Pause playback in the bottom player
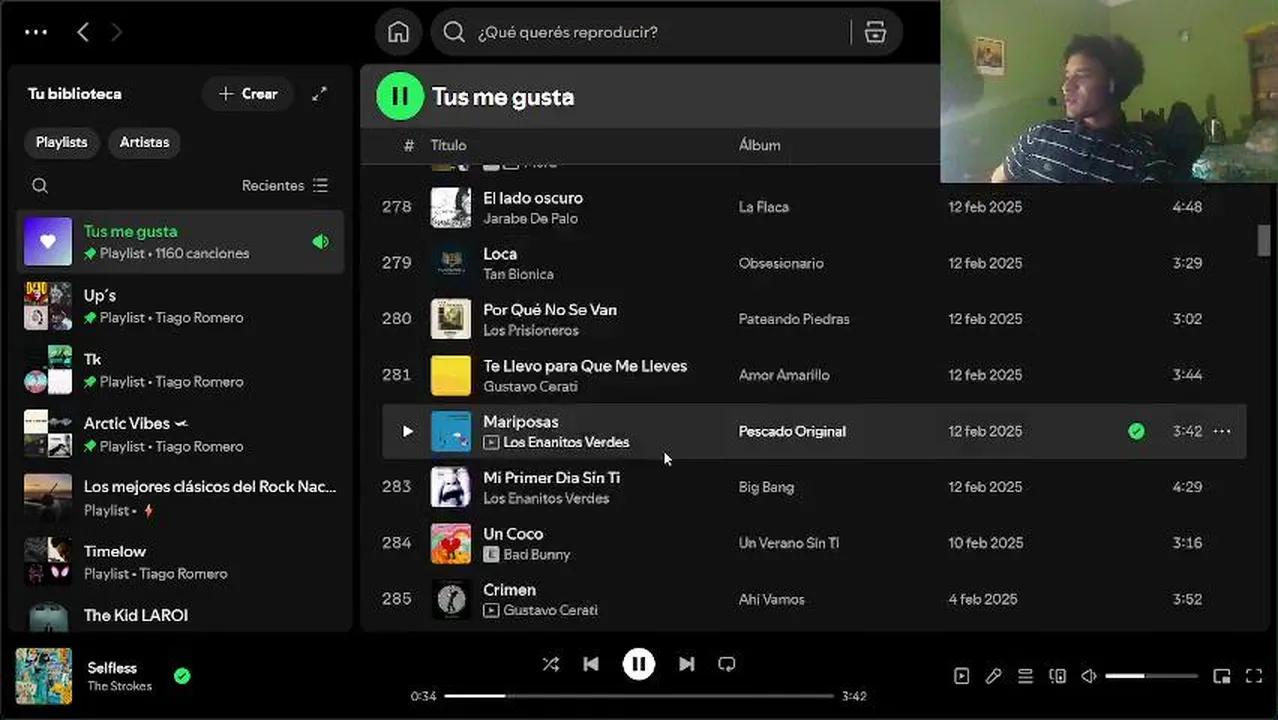Image resolution: width=1278 pixels, height=720 pixels. coord(638,664)
